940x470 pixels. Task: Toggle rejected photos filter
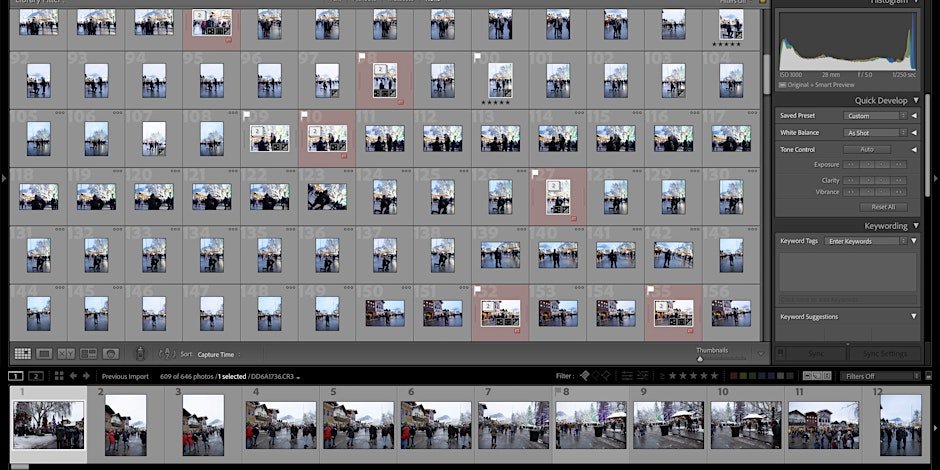[x=607, y=376]
